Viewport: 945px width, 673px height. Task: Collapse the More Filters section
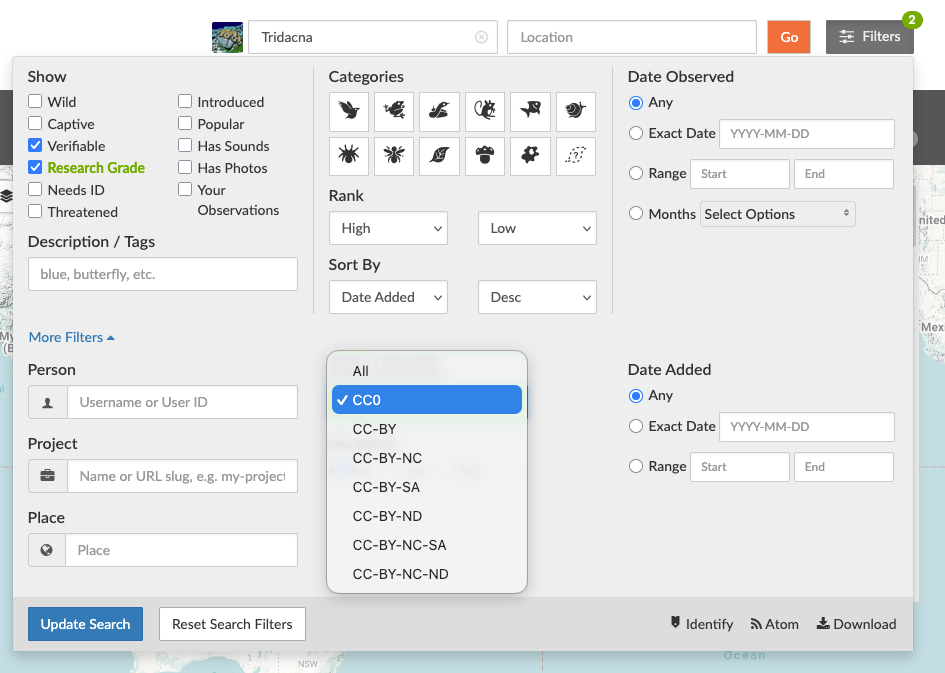71,337
